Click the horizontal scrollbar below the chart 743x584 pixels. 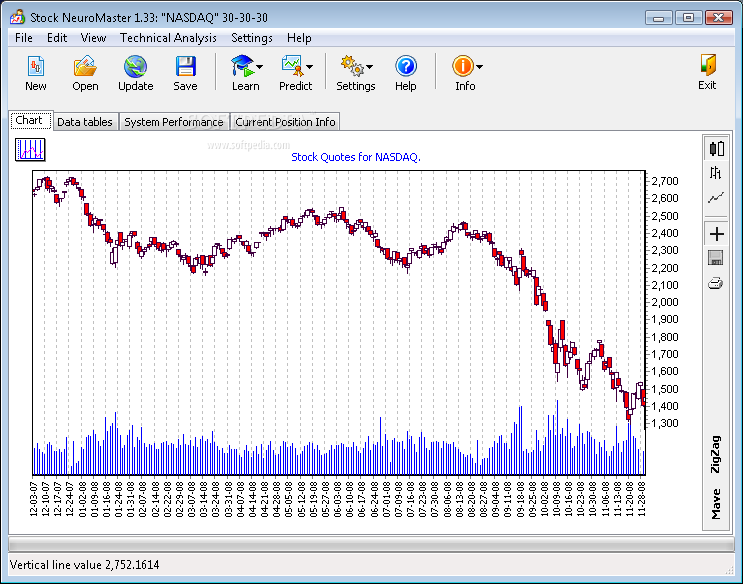[371, 544]
